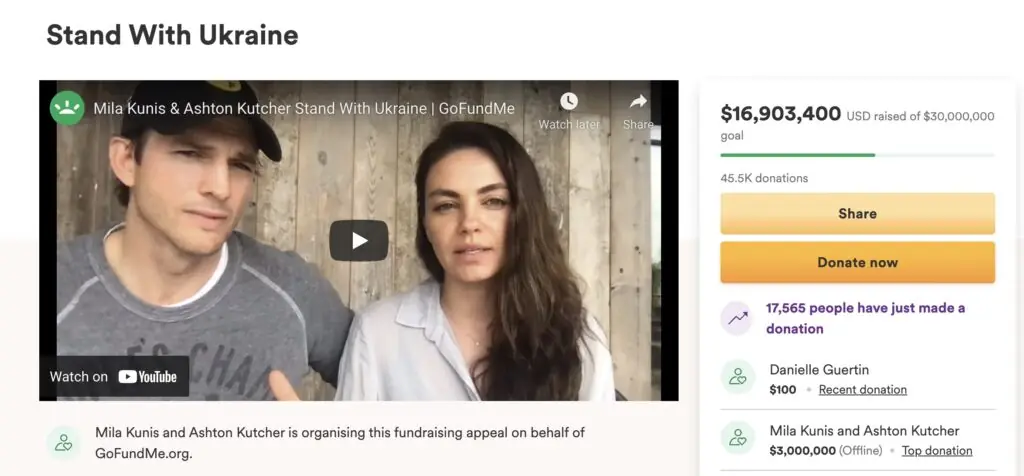This screenshot has width=1024, height=476.
Task: Click the GoFundMe channel logo in video
Action: click(x=67, y=108)
